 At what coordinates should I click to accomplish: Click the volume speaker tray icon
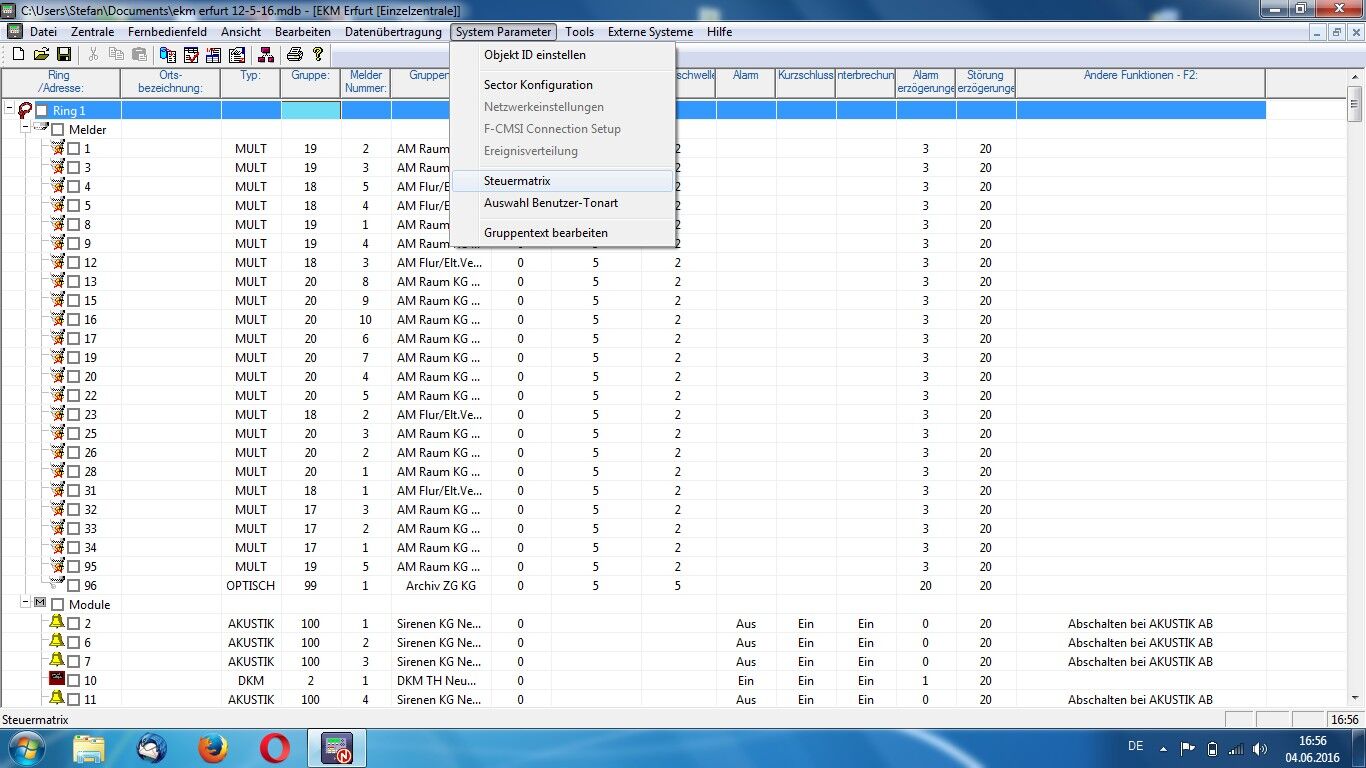[1261, 748]
